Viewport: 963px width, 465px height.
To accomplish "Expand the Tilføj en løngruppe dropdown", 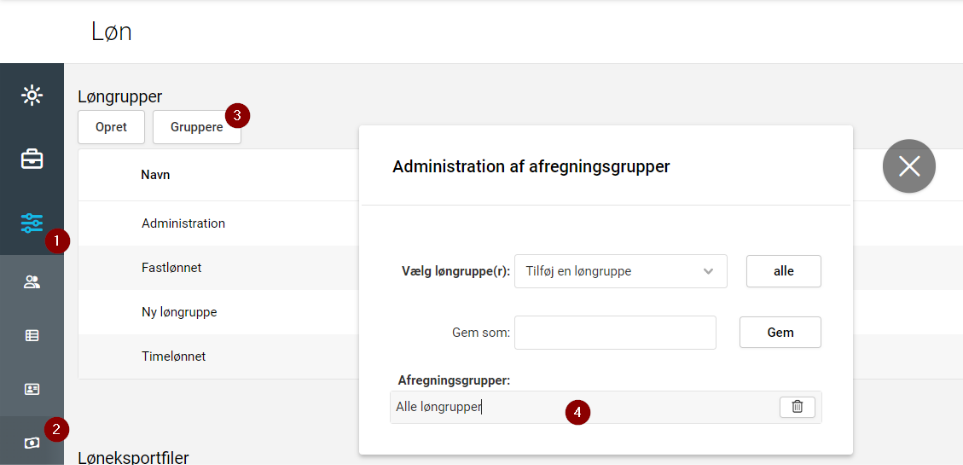I will point(620,271).
